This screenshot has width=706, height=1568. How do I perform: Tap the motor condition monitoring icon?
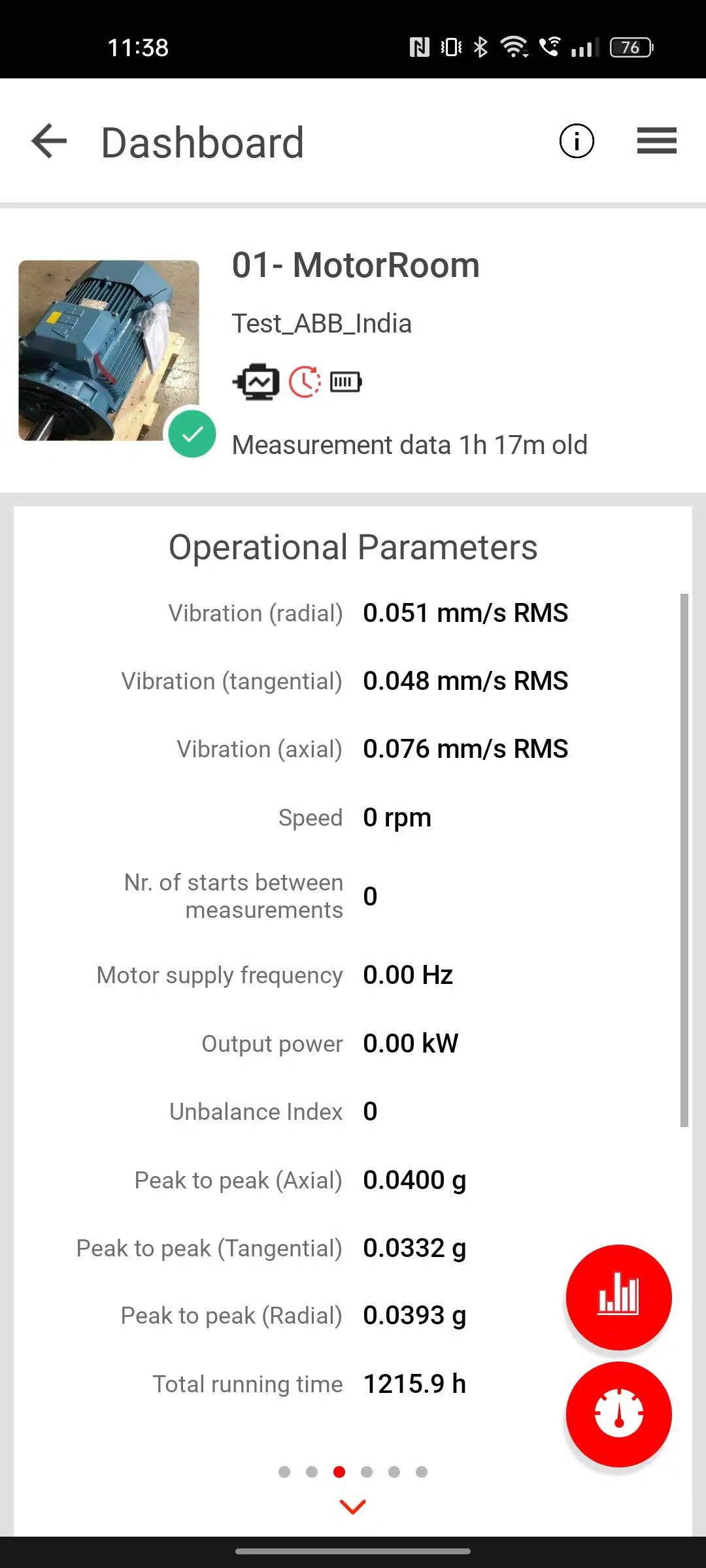[x=256, y=382]
